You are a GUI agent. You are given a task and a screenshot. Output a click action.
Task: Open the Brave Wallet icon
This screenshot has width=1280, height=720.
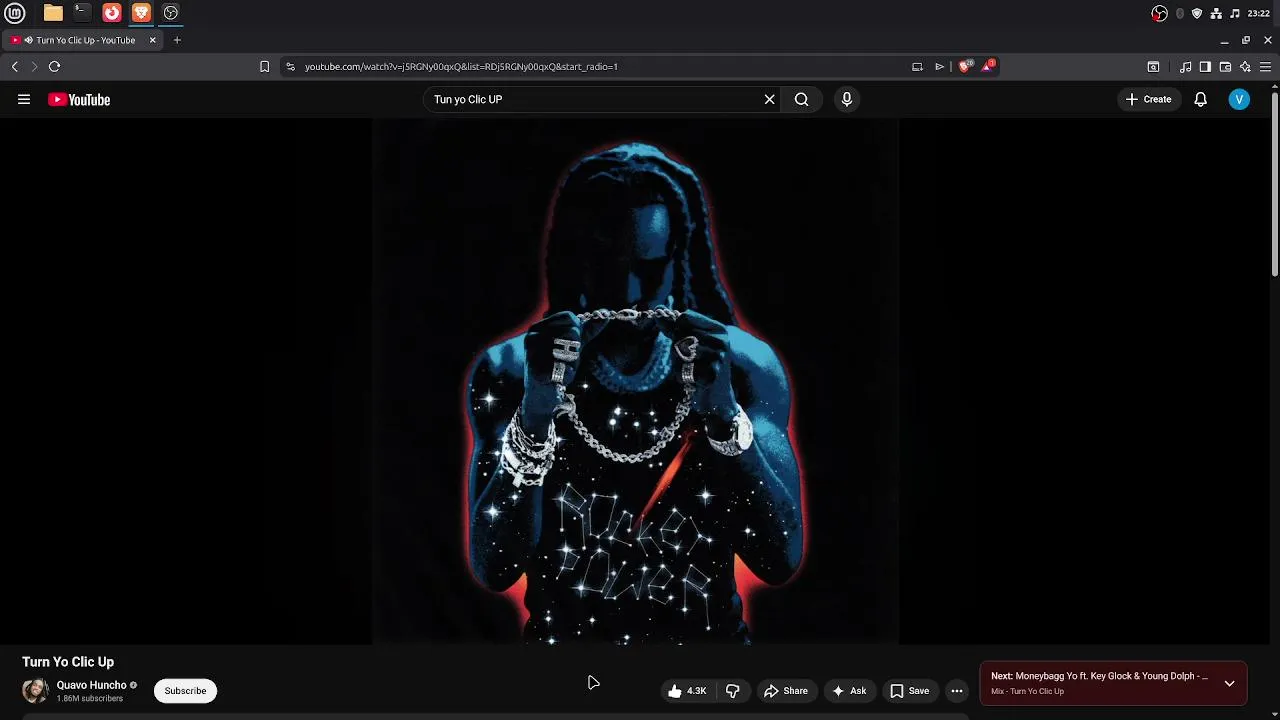(x=1225, y=67)
